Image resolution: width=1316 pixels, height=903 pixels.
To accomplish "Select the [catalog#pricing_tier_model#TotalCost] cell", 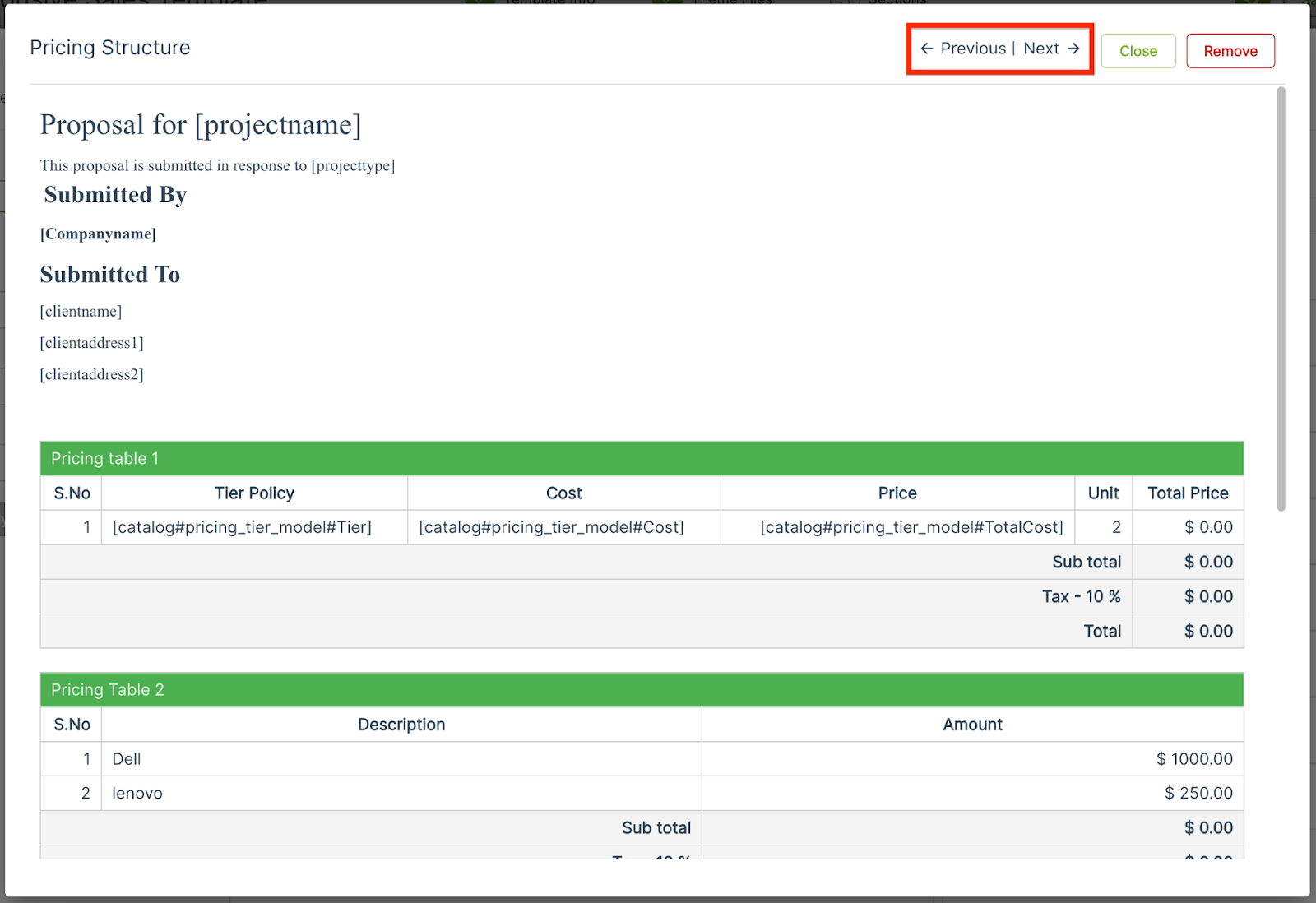I will 897,527.
